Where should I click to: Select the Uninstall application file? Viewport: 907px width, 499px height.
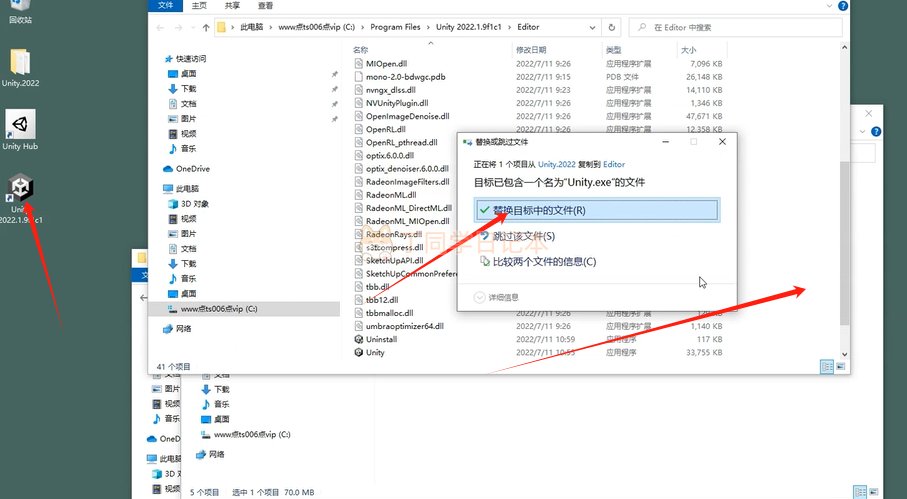point(381,339)
